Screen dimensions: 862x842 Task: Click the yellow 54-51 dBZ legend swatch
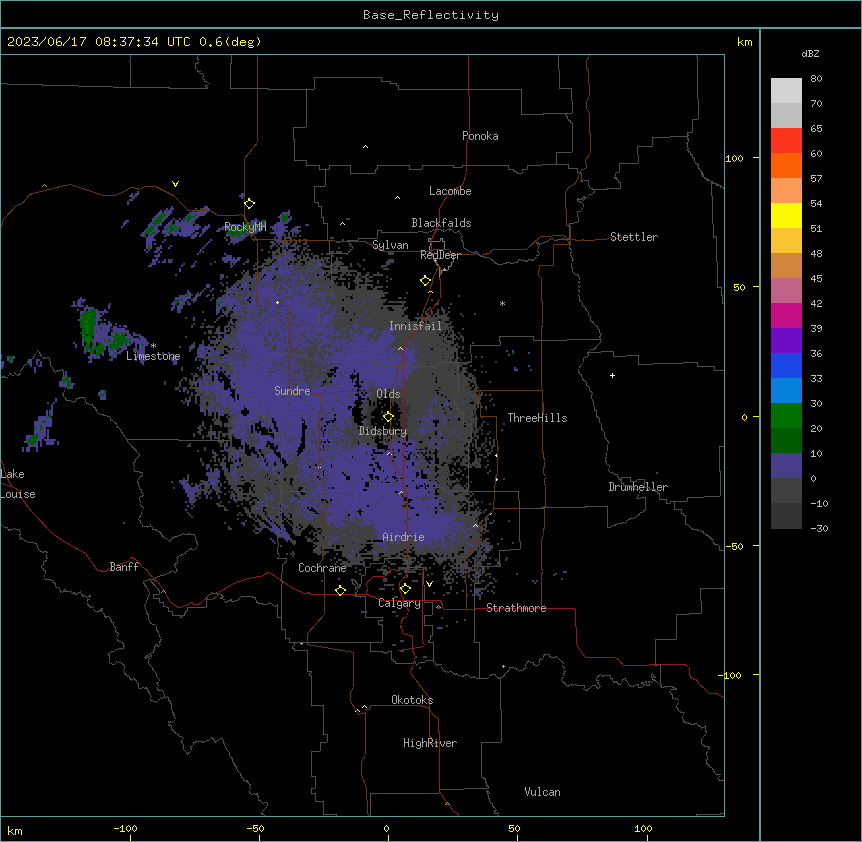(x=786, y=215)
